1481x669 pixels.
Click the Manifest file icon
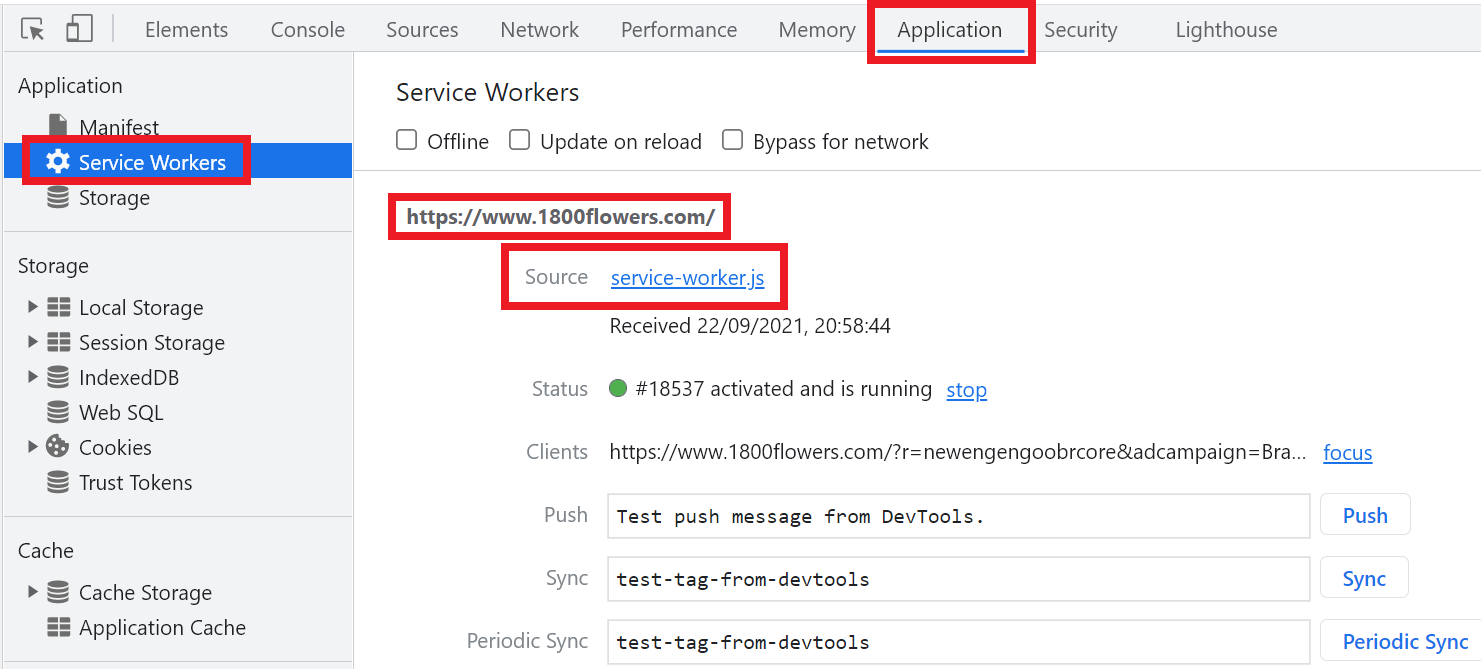[59, 127]
